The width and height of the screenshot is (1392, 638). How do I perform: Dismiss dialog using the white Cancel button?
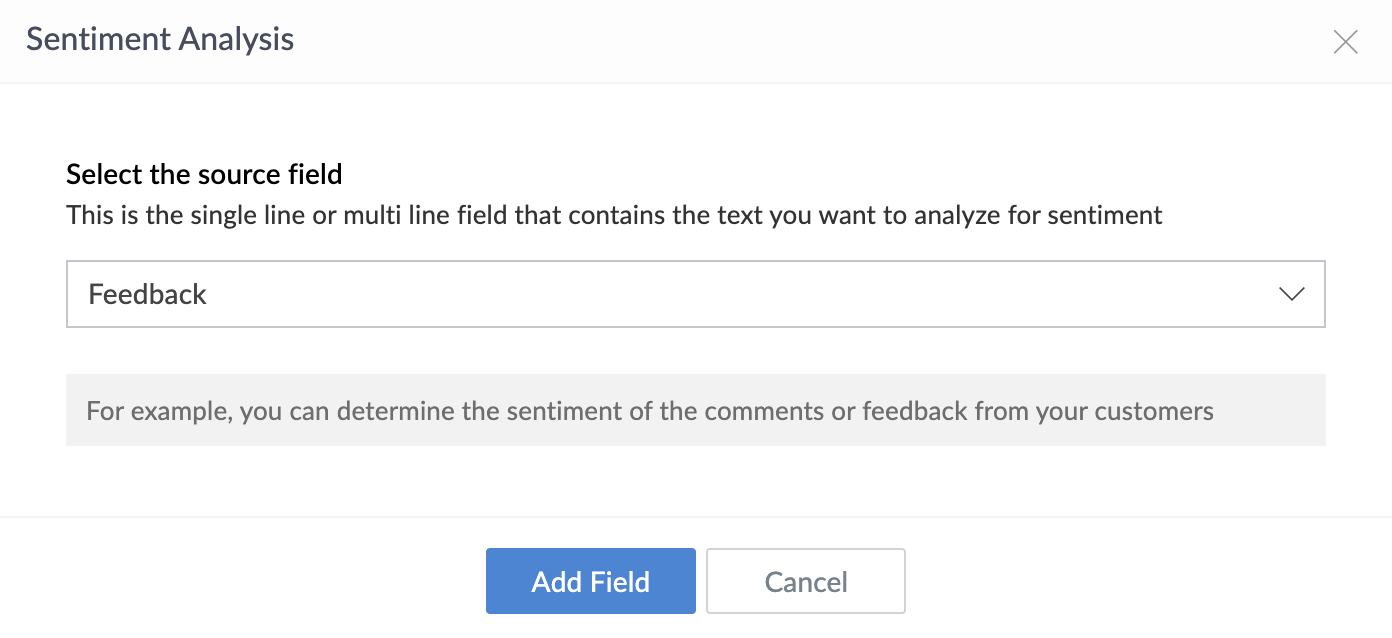(x=805, y=581)
